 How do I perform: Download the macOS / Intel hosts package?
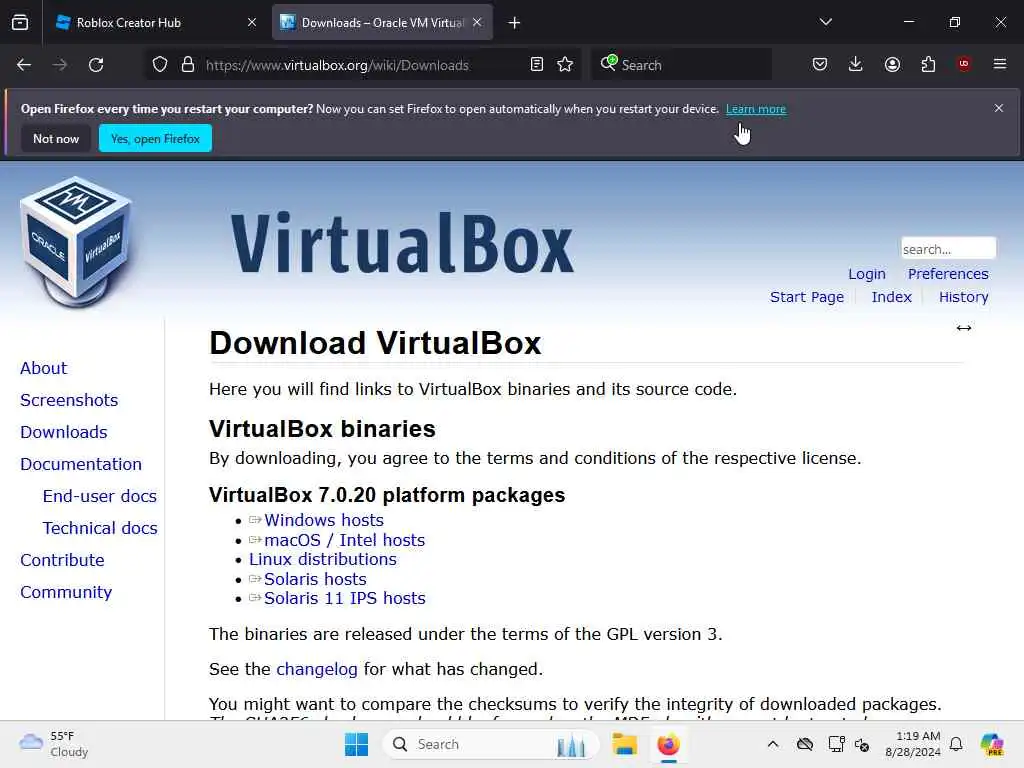pyautogui.click(x=344, y=540)
